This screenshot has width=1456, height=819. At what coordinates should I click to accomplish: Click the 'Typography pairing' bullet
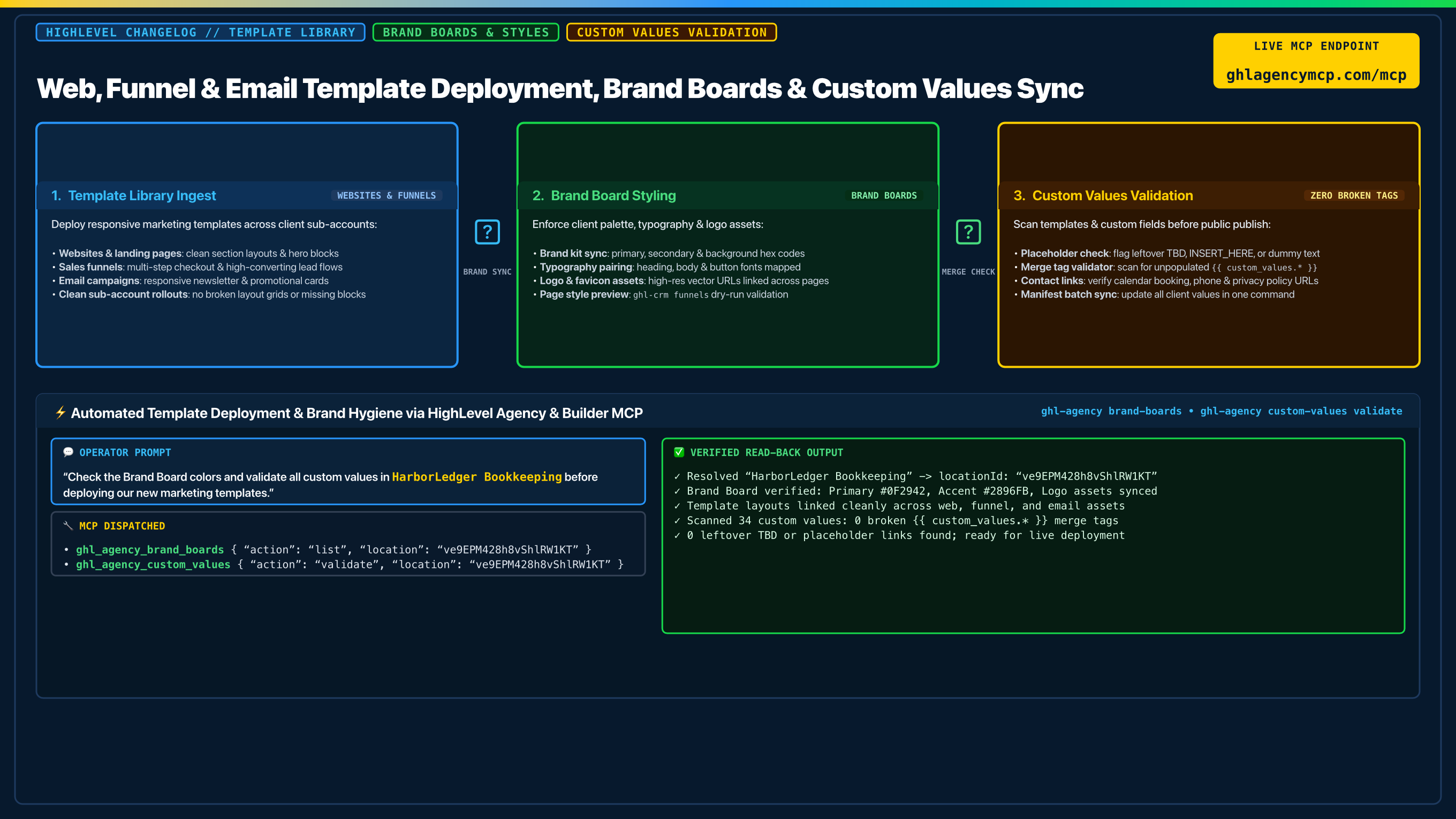tap(667, 267)
